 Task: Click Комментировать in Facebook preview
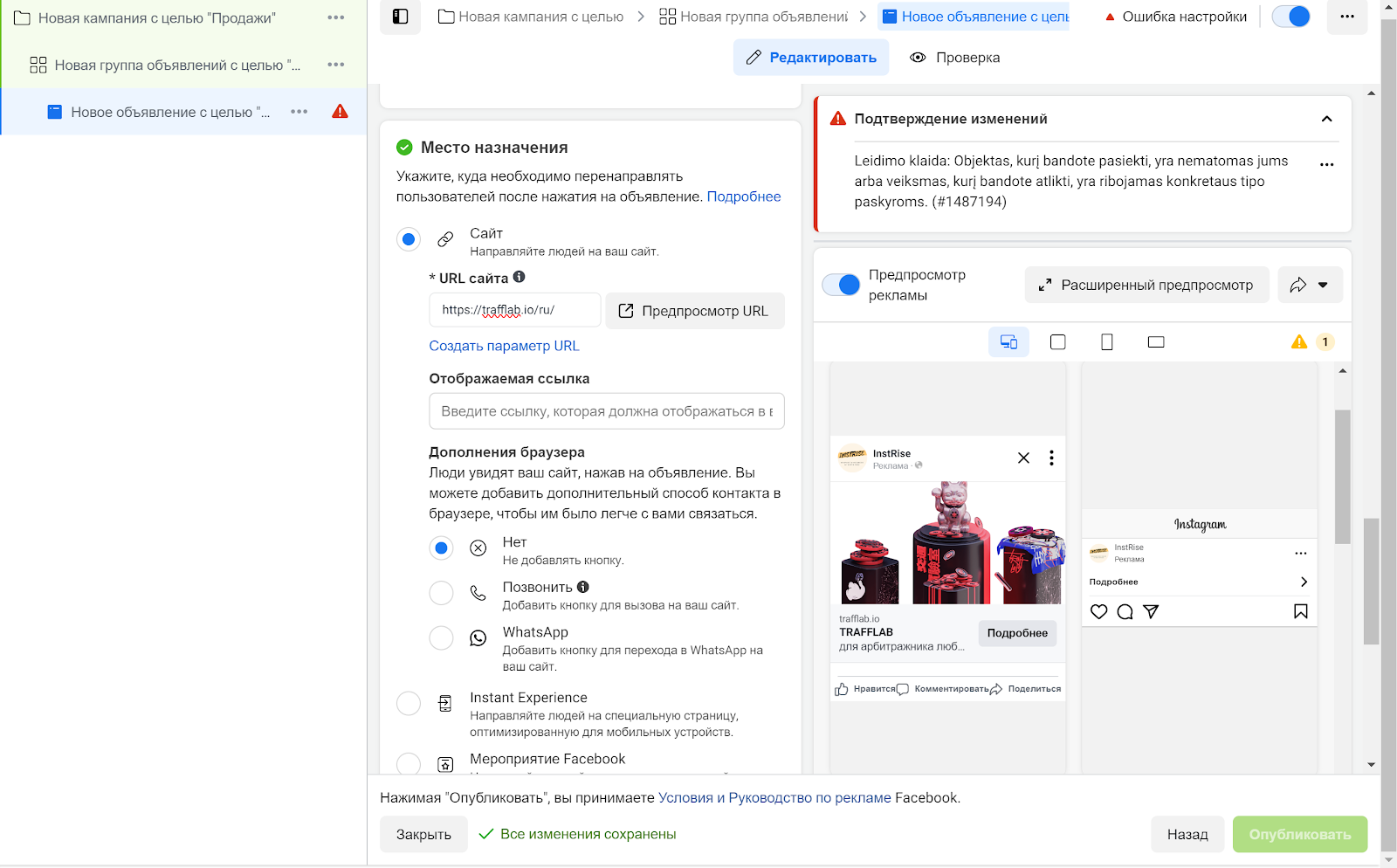point(943,689)
